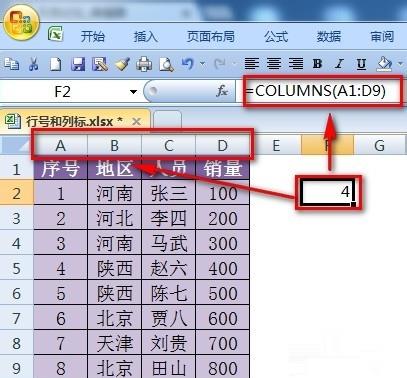Click the Cut scissors icon

pos(34,64)
